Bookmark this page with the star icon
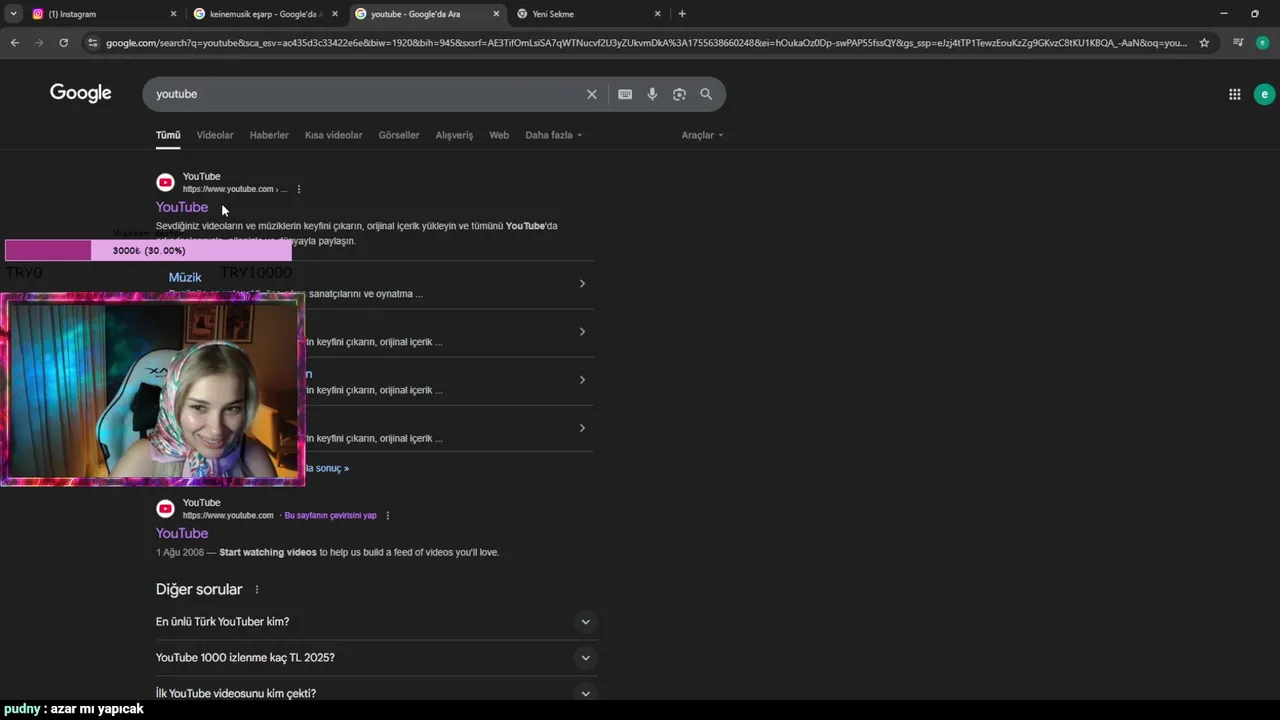Viewport: 1280px width, 720px height. coord(1204,43)
